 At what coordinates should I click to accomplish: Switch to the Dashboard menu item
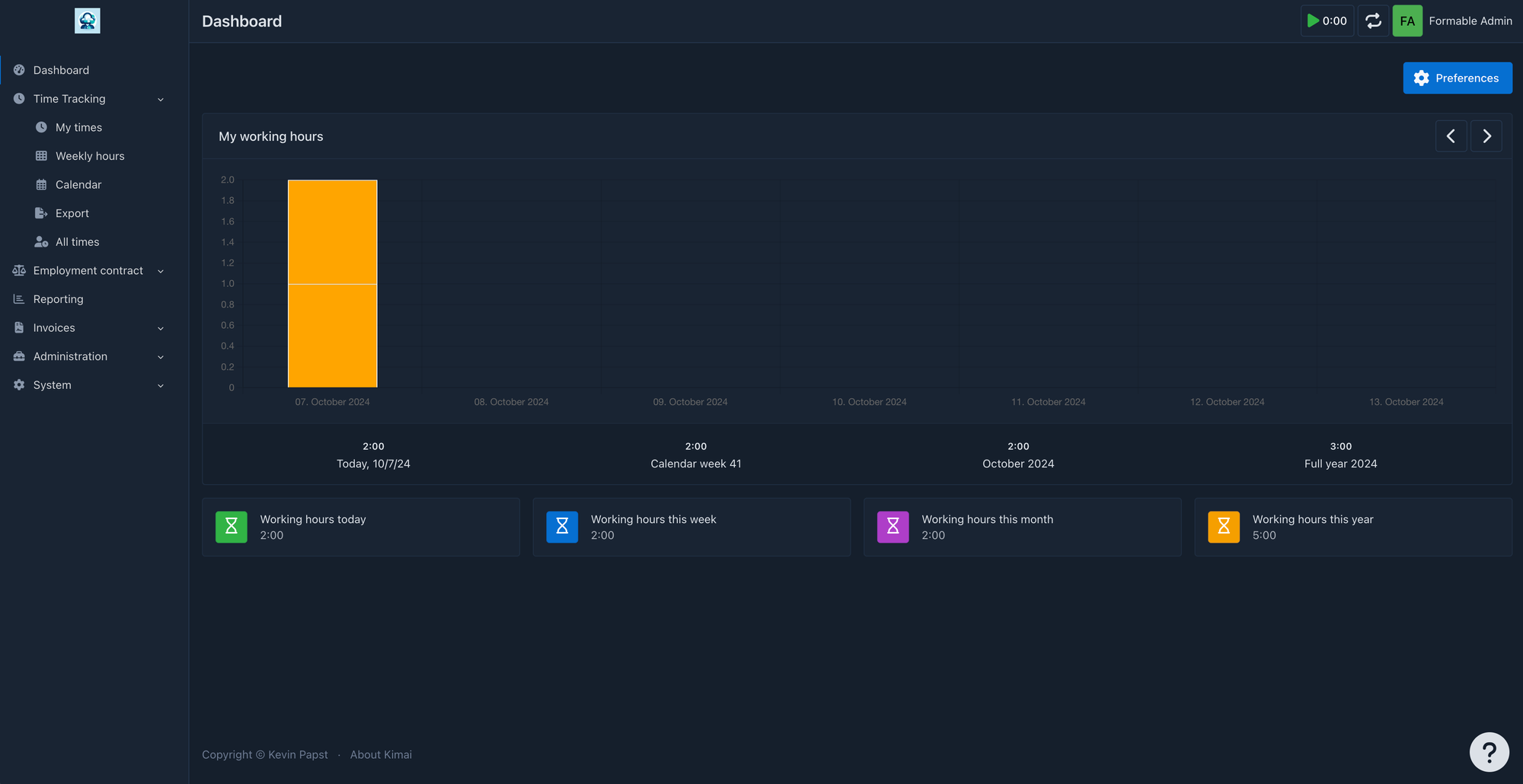62,69
